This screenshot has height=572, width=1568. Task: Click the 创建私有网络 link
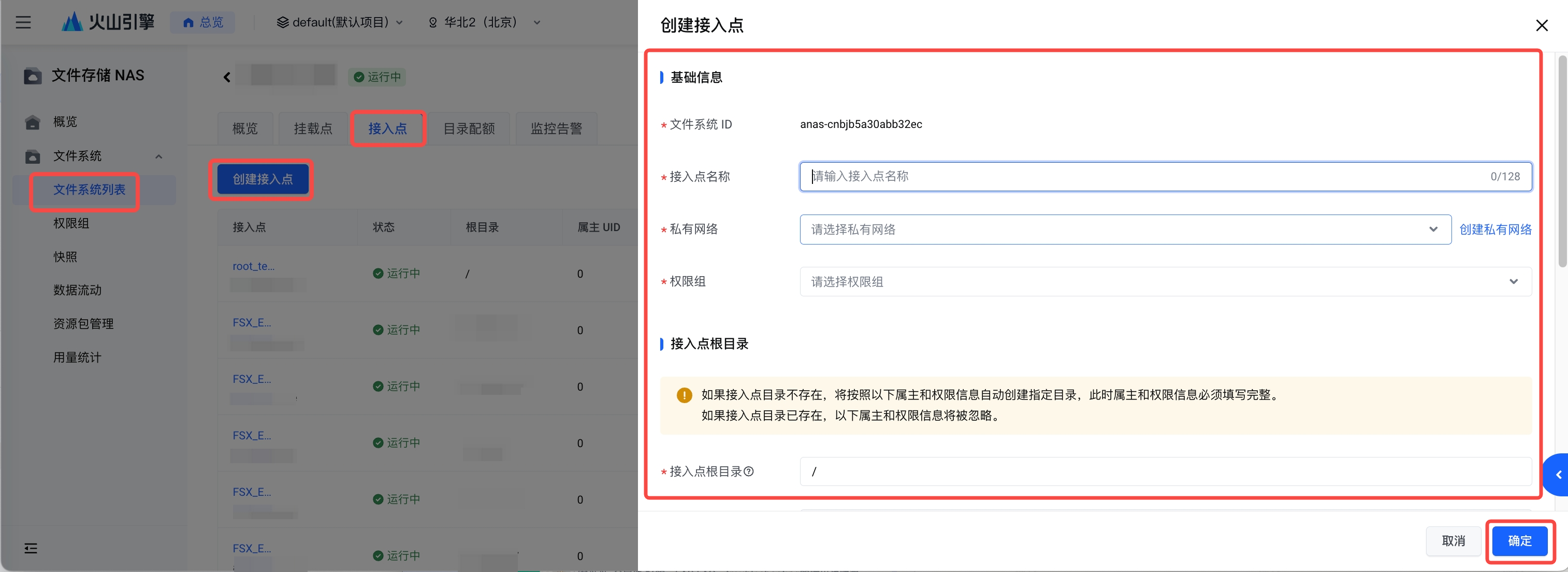click(1495, 230)
